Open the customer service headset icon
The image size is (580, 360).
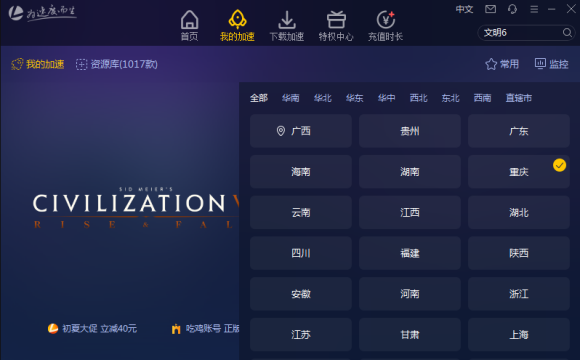(512, 9)
